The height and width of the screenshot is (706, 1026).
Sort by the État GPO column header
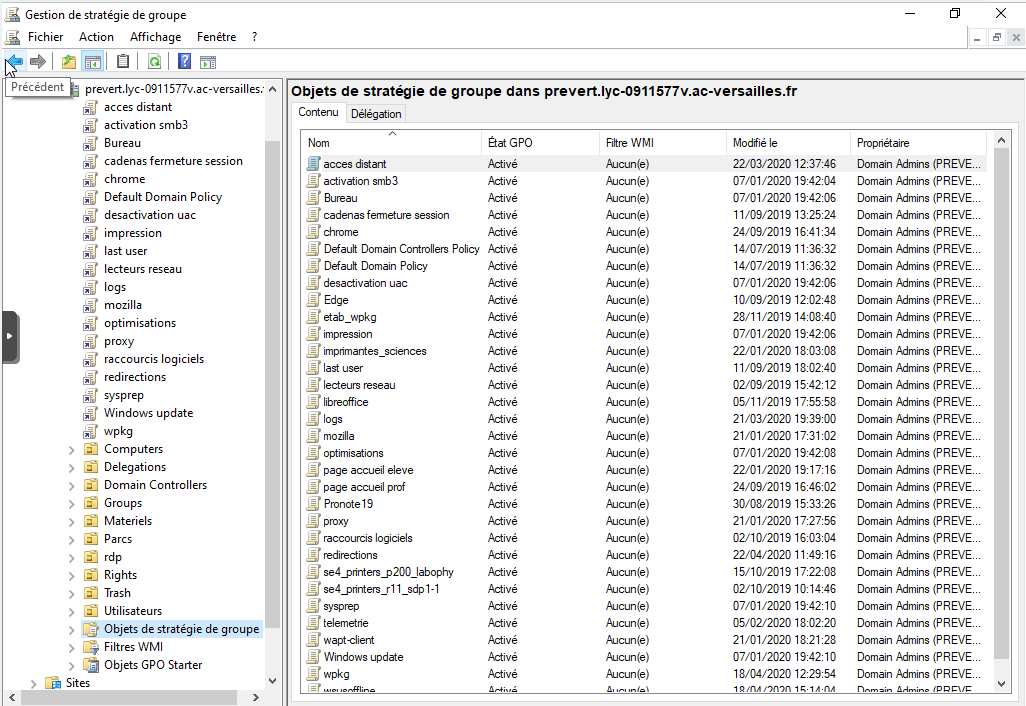[540, 143]
